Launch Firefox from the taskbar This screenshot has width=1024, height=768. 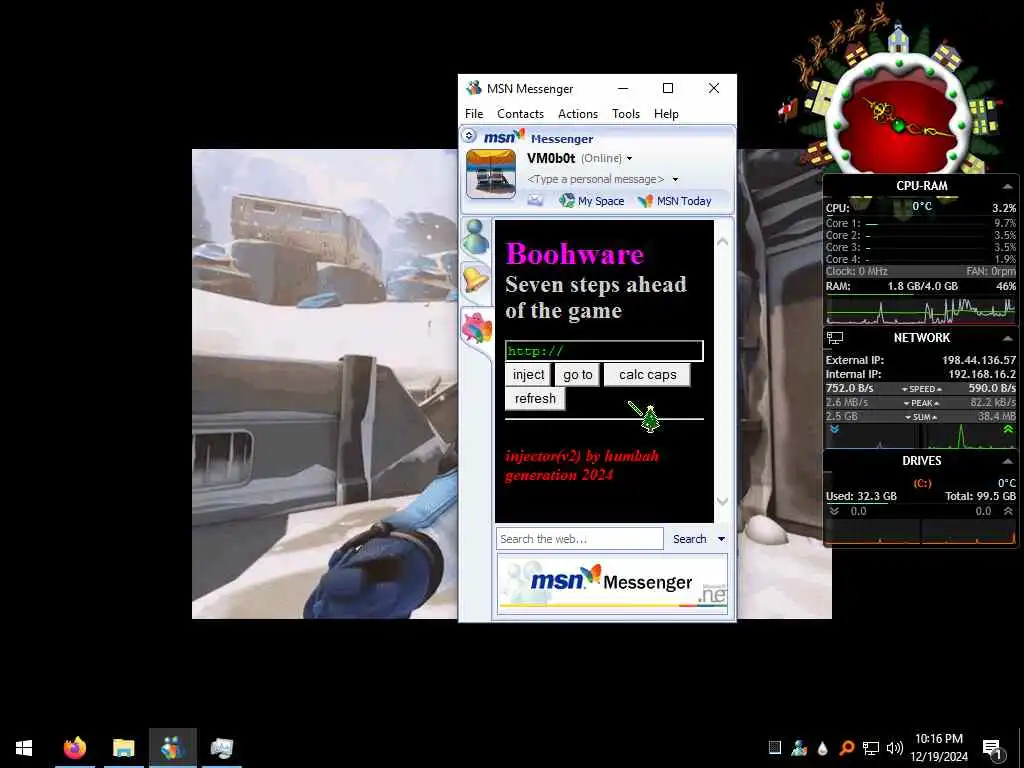pos(74,748)
